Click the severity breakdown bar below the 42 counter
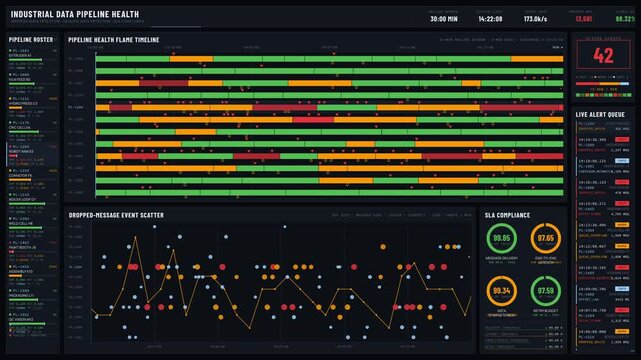 tap(603, 84)
